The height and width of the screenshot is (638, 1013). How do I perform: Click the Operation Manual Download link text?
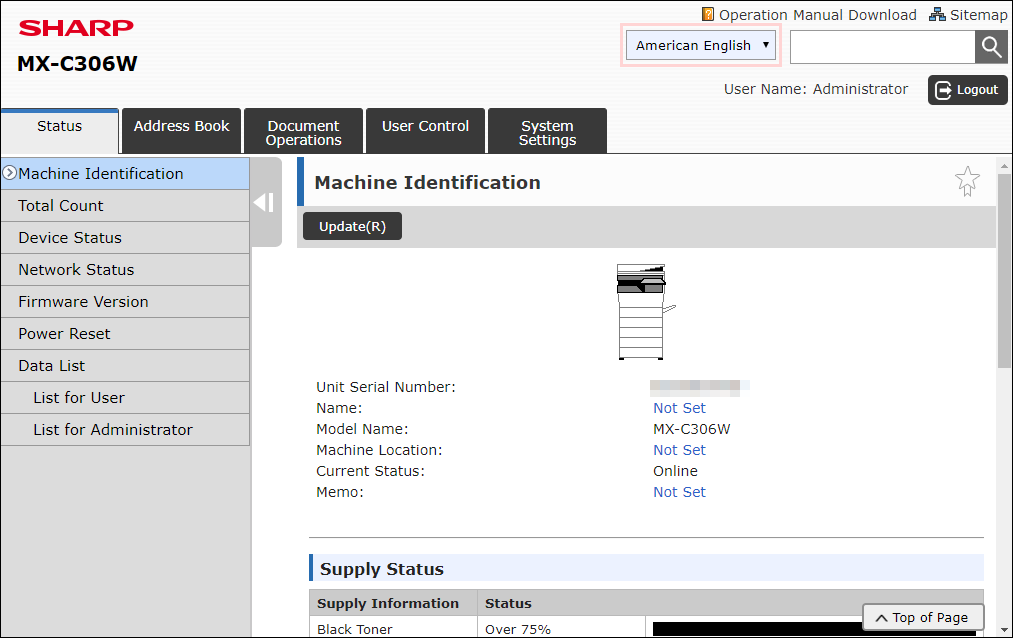pyautogui.click(x=817, y=15)
